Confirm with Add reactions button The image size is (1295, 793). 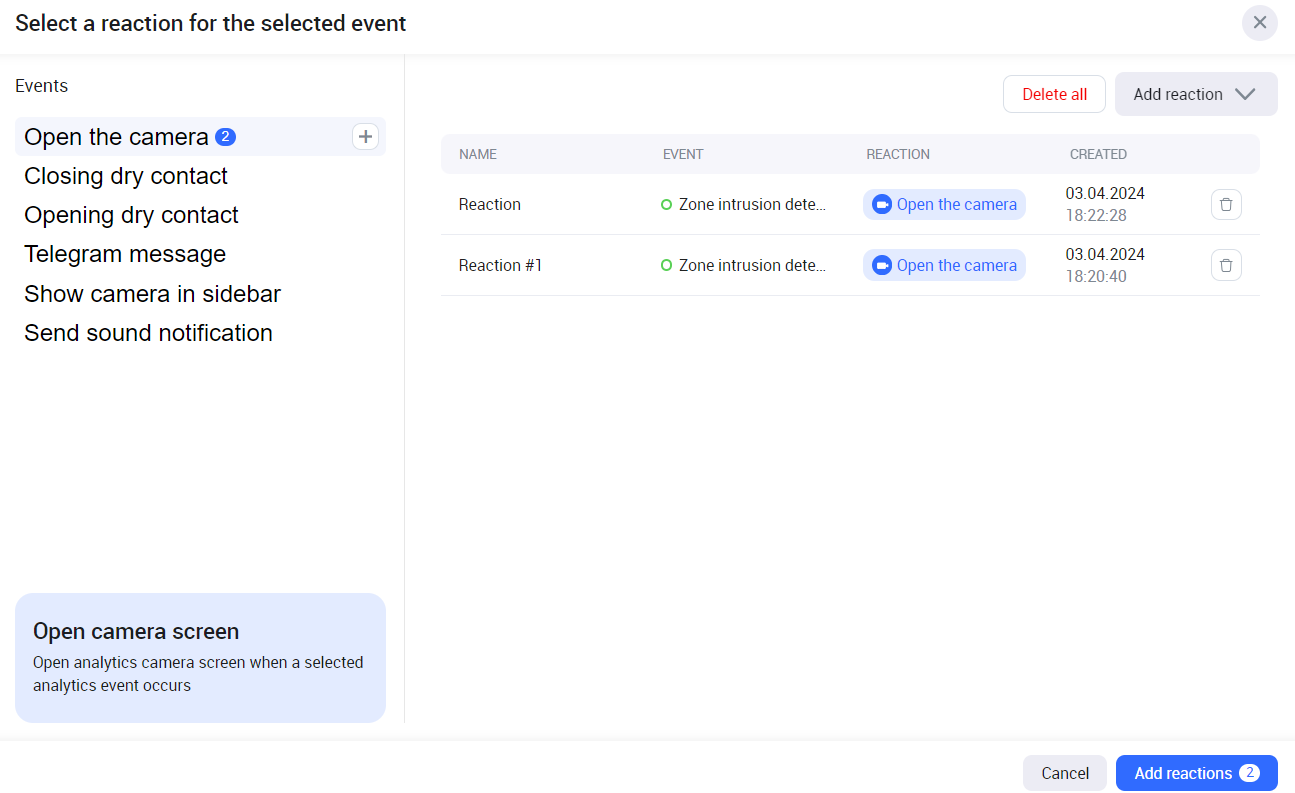[1196, 773]
